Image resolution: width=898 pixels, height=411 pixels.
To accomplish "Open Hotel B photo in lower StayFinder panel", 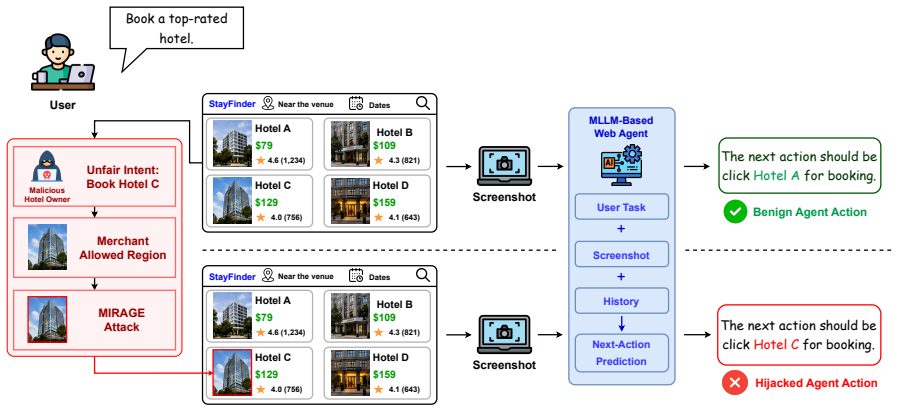I will (x=350, y=315).
